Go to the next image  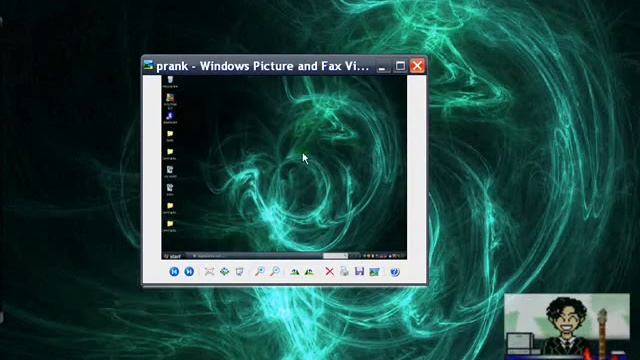coord(189,271)
